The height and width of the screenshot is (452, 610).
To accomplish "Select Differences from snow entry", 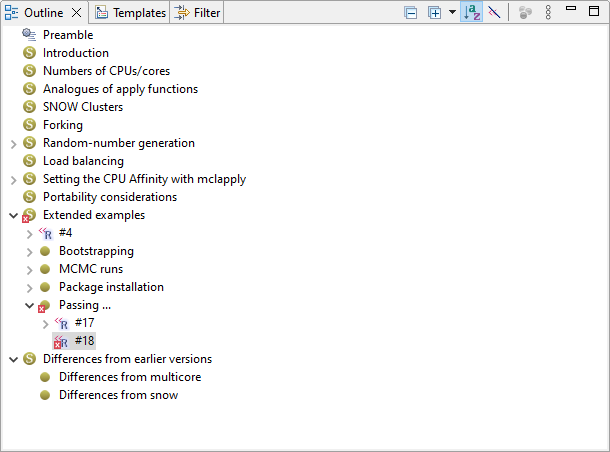I will click(118, 395).
